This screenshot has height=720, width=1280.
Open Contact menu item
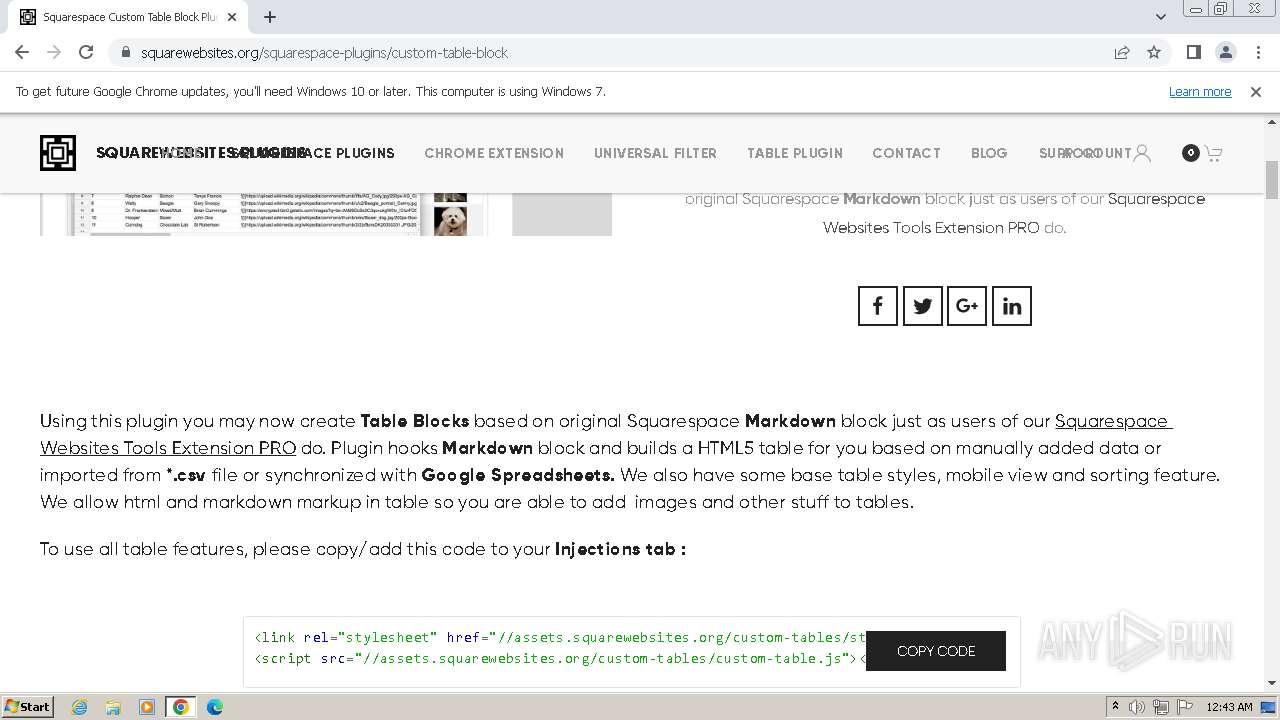point(906,153)
